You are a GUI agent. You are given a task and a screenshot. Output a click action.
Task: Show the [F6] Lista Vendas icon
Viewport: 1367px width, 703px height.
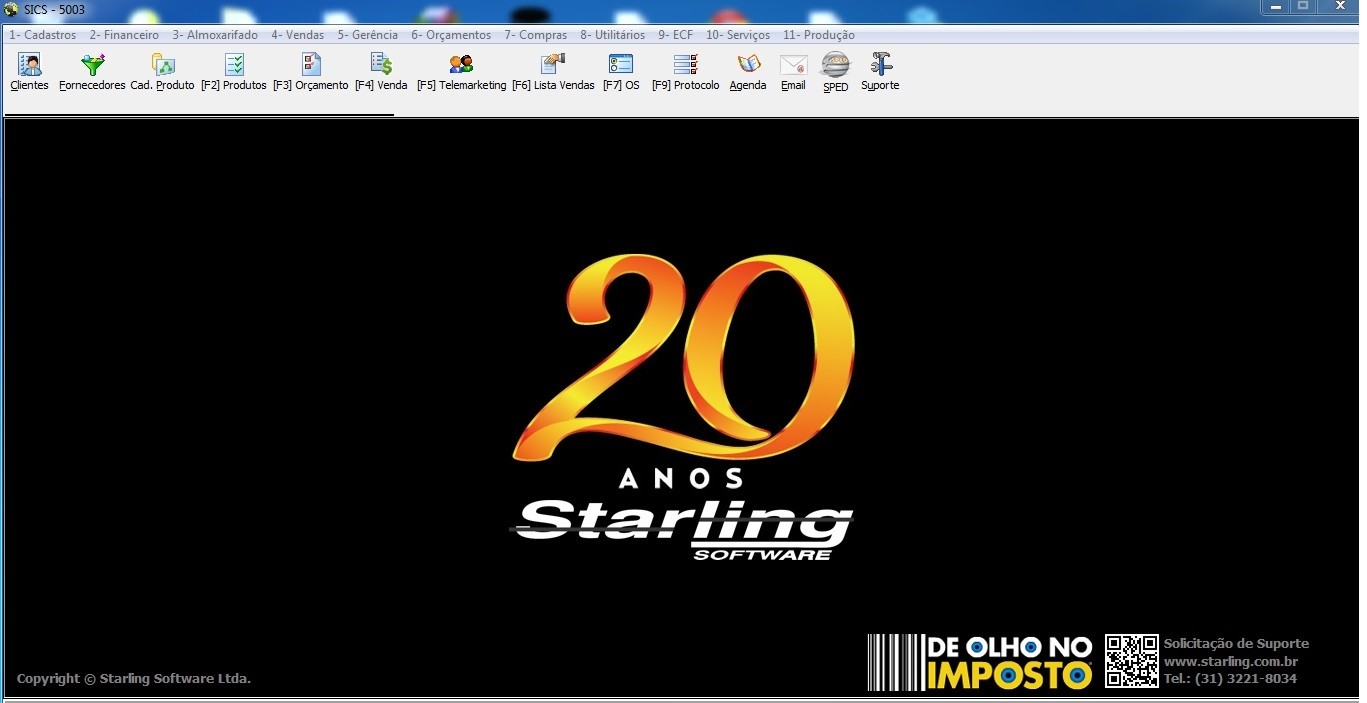click(x=553, y=66)
